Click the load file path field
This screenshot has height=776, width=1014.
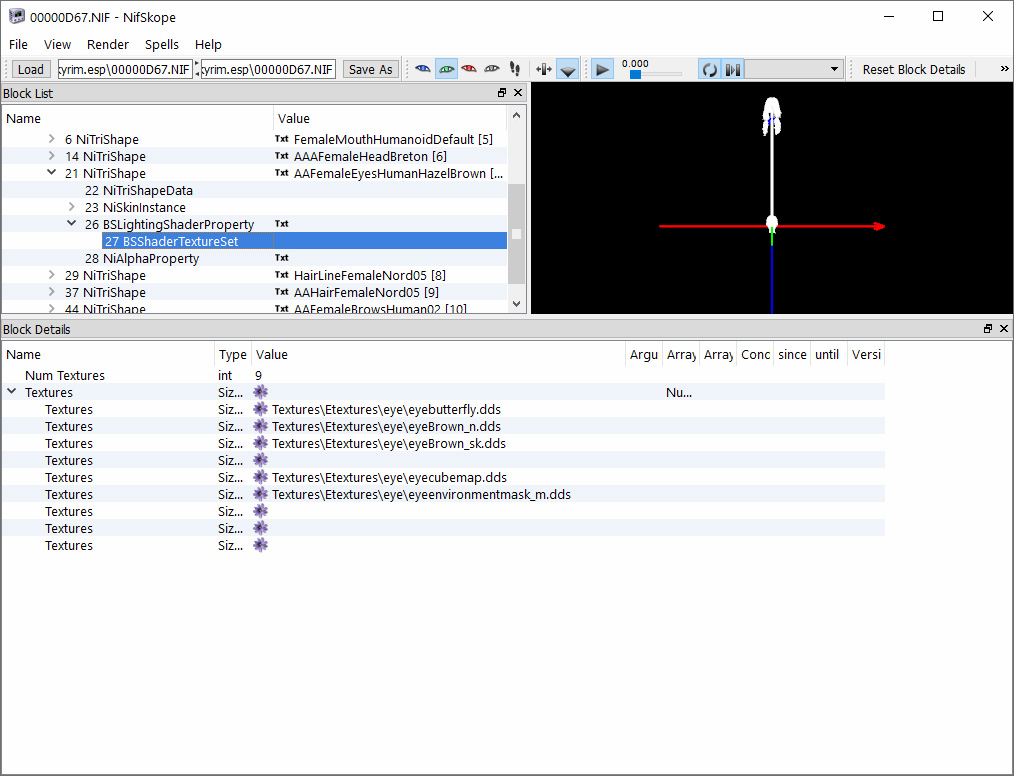click(x=125, y=69)
